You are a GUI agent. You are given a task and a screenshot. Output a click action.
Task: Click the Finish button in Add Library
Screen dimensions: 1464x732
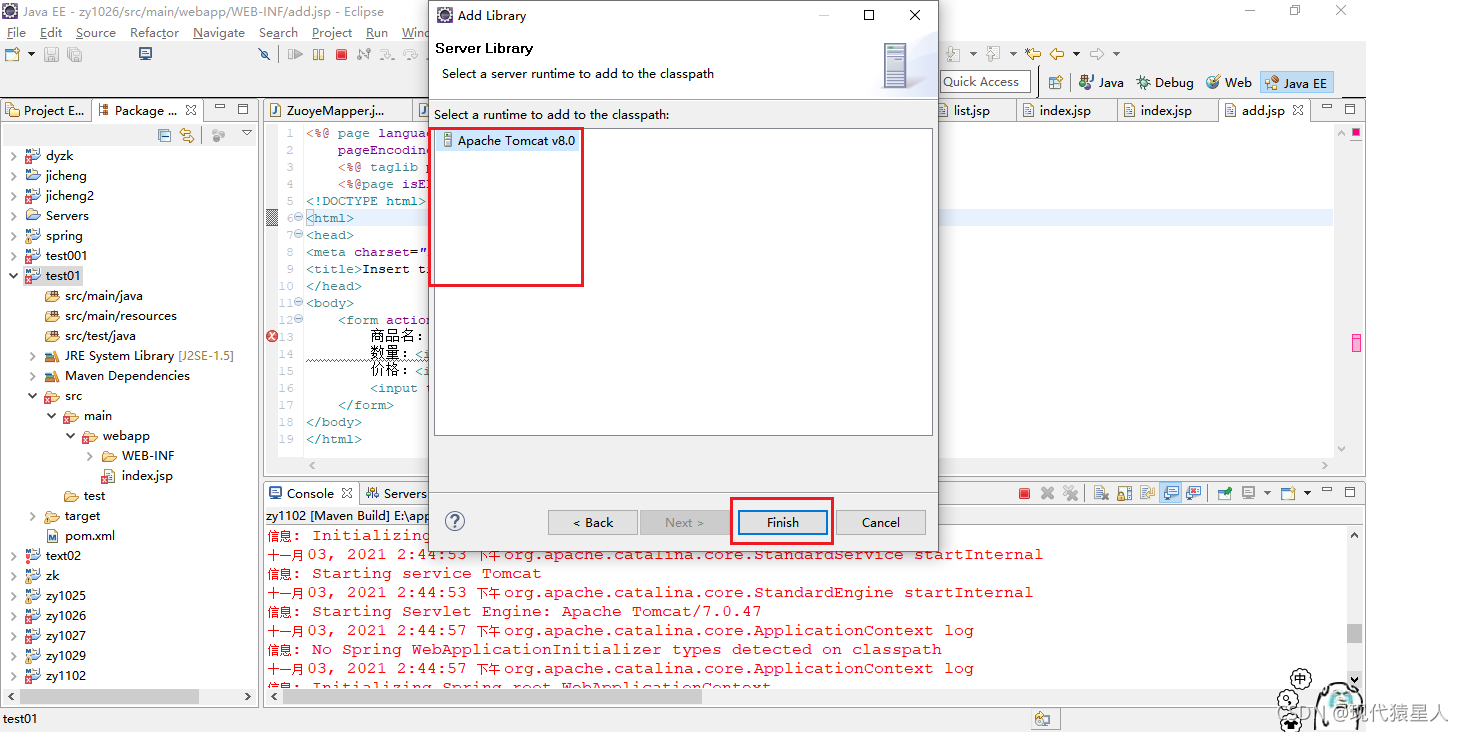click(x=783, y=522)
